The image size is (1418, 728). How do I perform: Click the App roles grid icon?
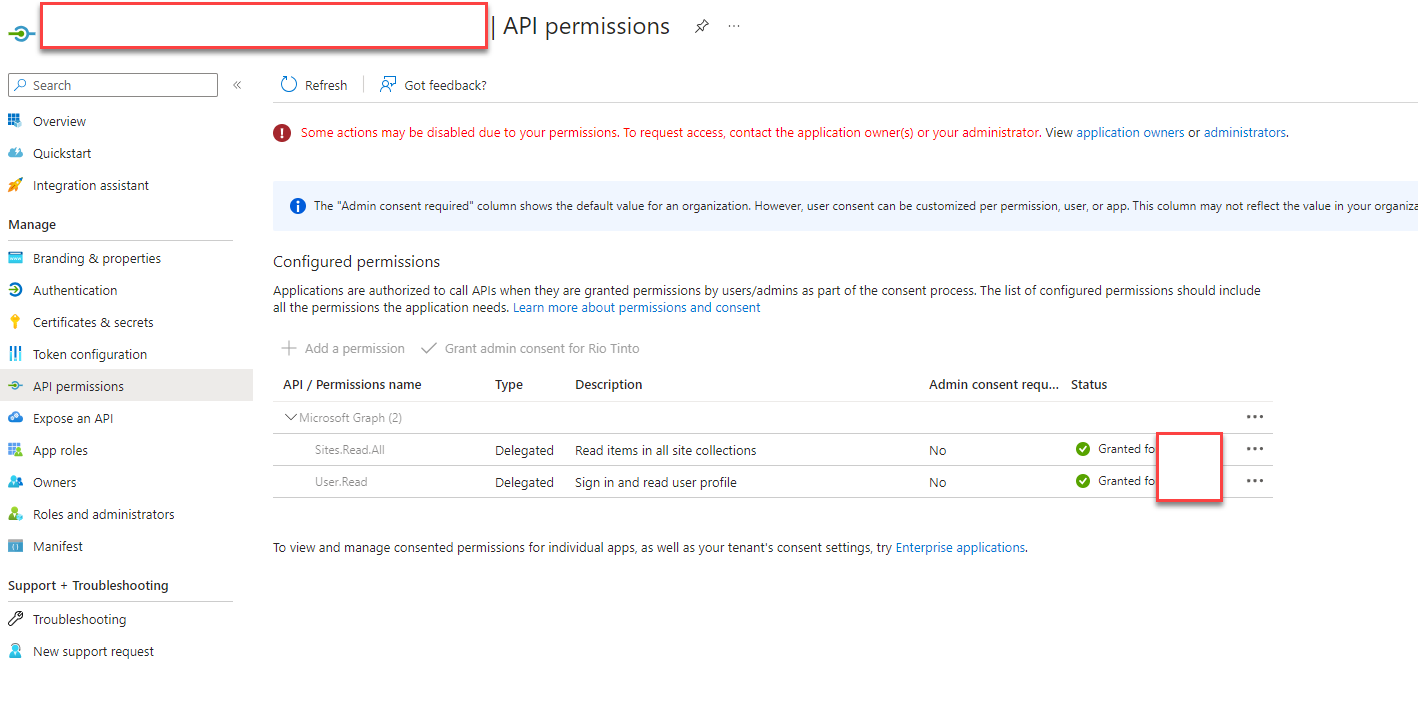tap(15, 450)
